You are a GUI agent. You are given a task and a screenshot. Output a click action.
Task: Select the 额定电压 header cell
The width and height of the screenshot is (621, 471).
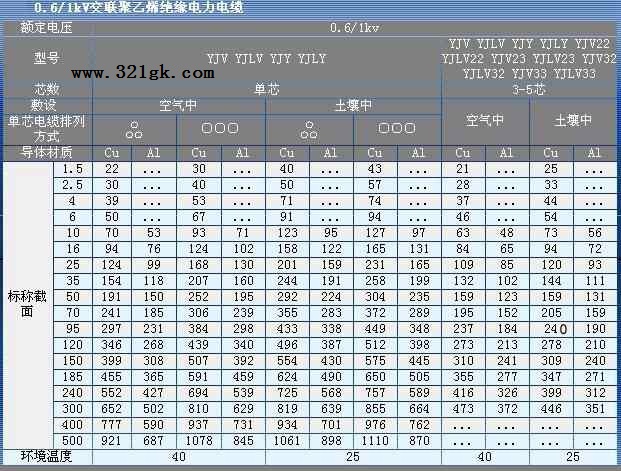coord(46,28)
